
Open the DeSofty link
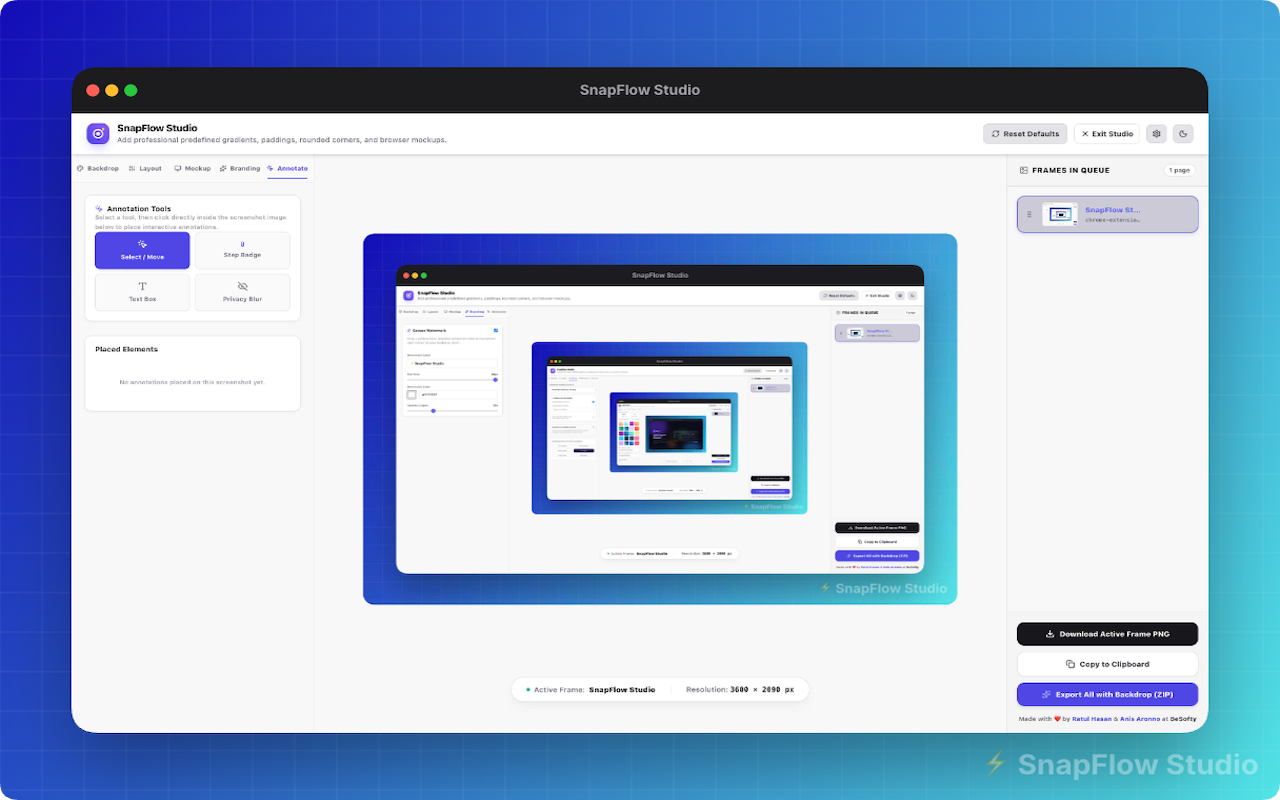point(1184,719)
